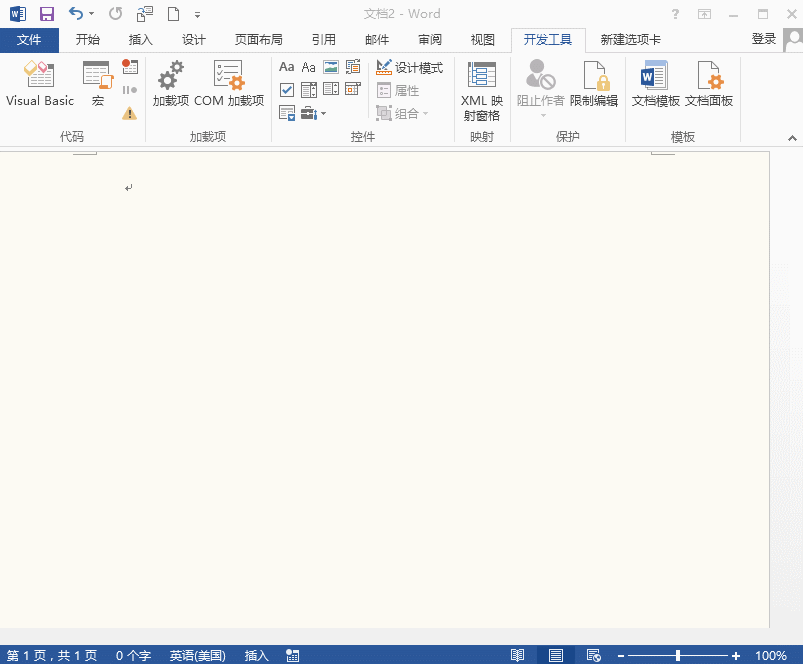This screenshot has height=664, width=803.
Task: Switch to the 视图 View tab
Action: coord(482,40)
